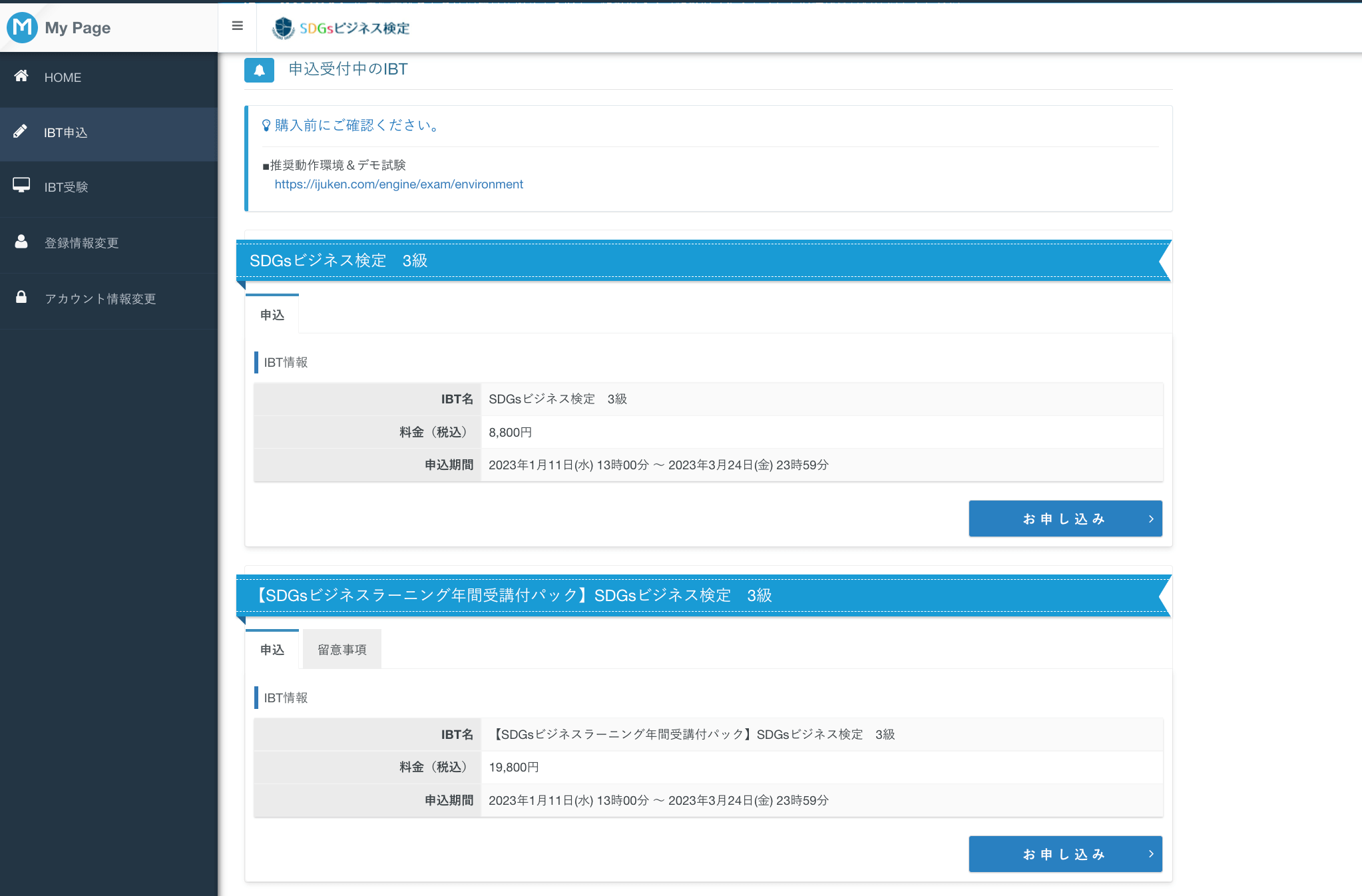The width and height of the screenshot is (1362, 896).
Task: Click the bell icon next to 申込受付中のIBT
Action: [259, 70]
